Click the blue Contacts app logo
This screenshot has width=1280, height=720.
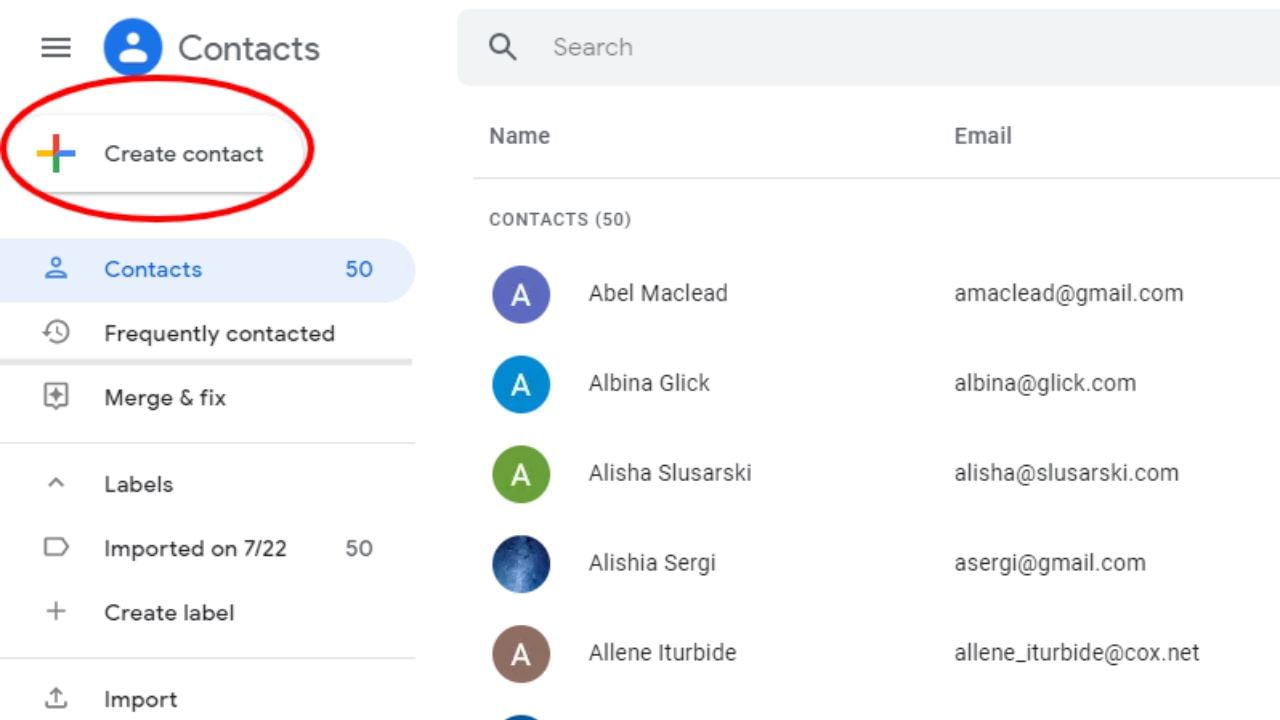[x=133, y=47]
